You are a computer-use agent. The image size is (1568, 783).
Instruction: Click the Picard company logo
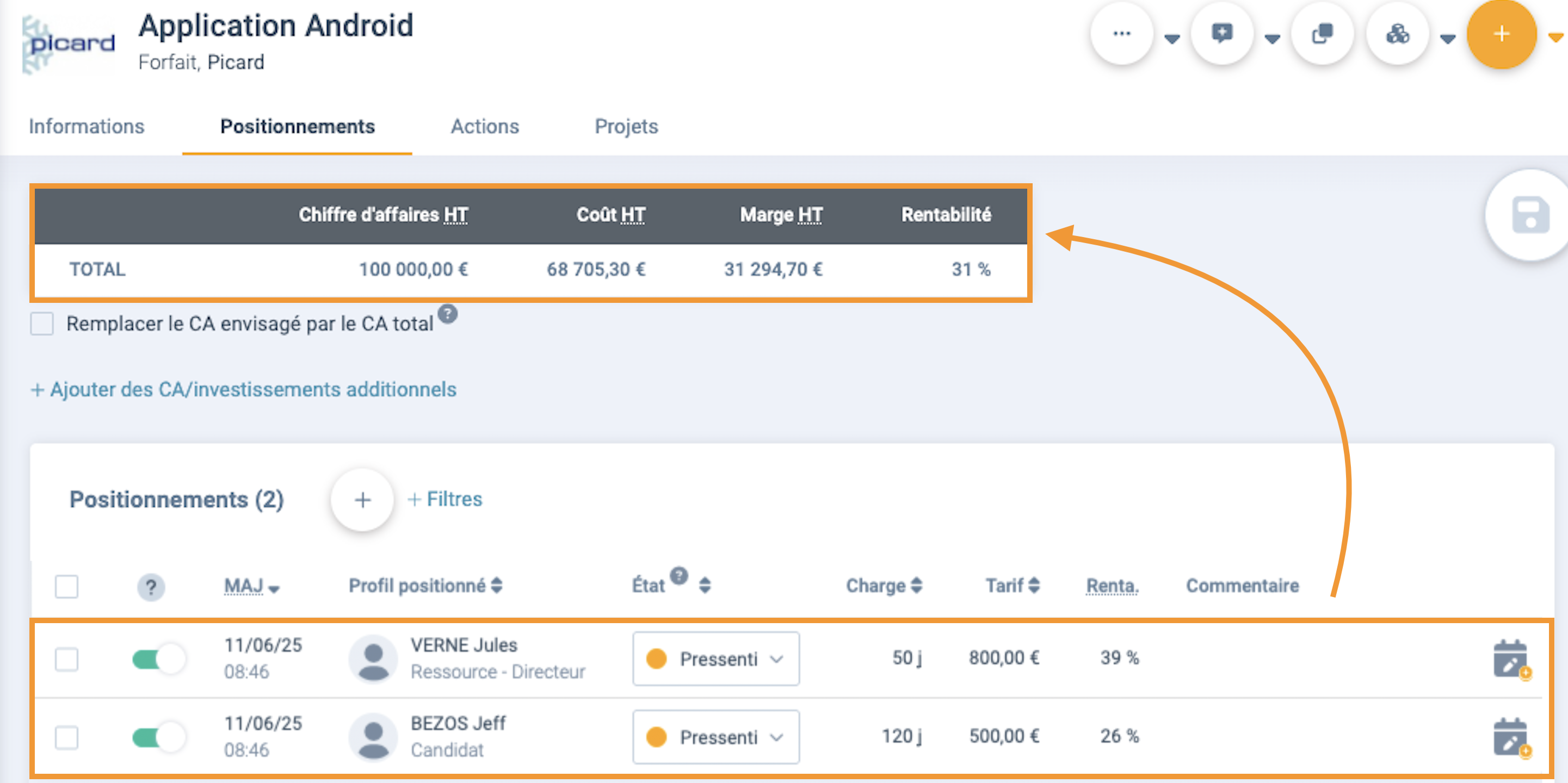pyautogui.click(x=68, y=44)
